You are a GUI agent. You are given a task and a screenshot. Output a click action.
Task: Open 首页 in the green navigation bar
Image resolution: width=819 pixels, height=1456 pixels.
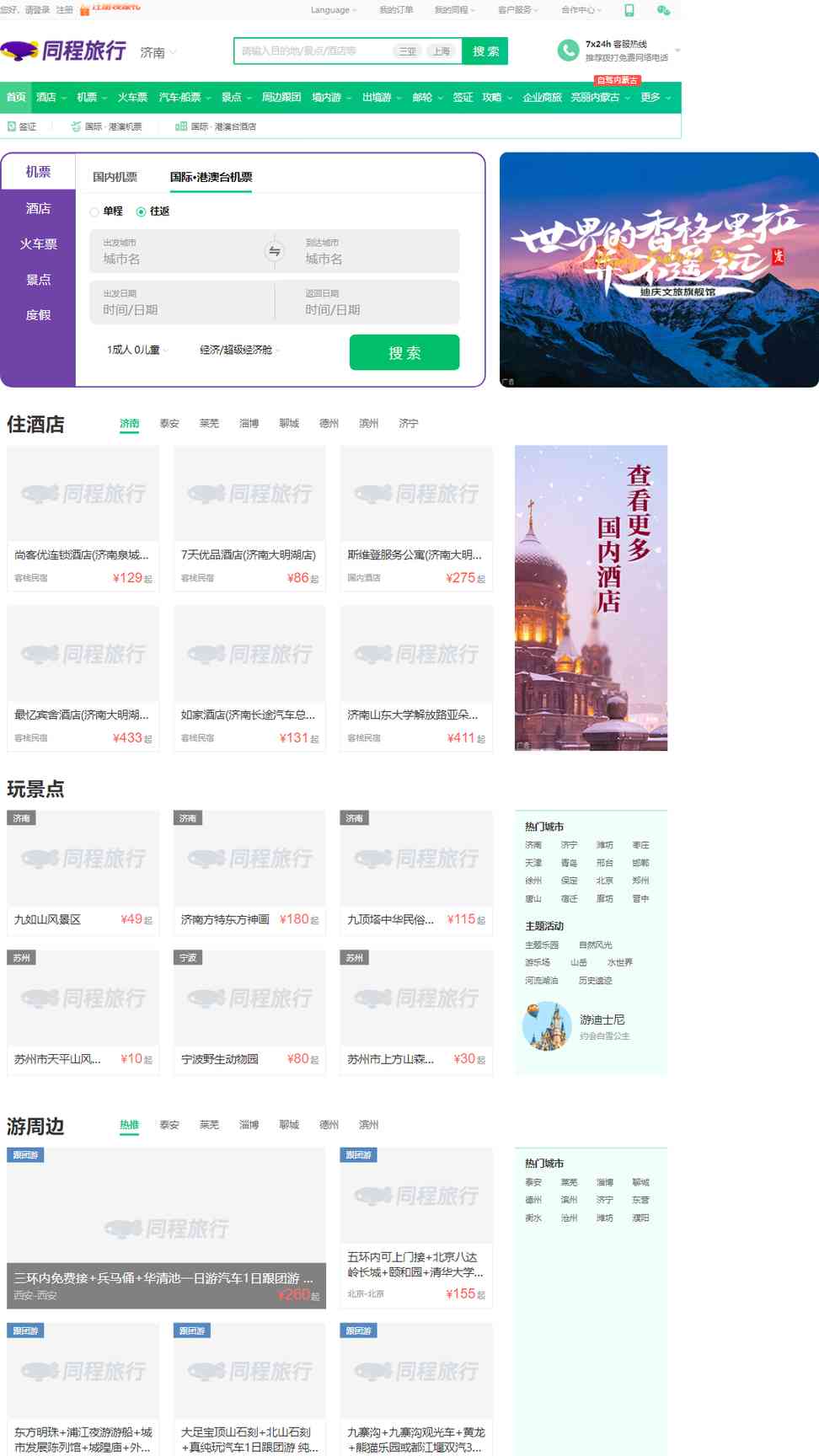(x=16, y=98)
